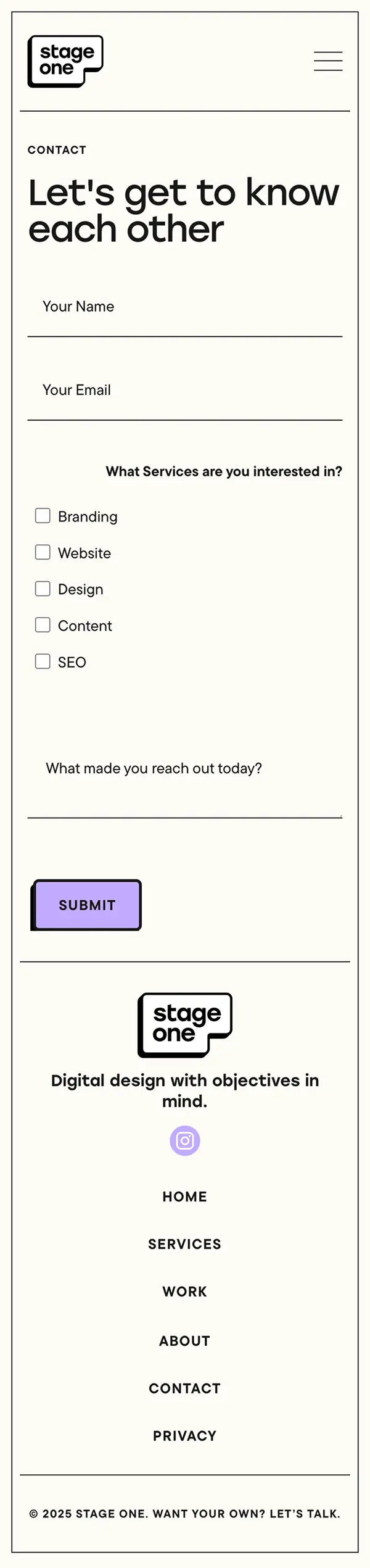The width and height of the screenshot is (370, 1568).
Task: Click the Stage One logo in the header
Action: pyautogui.click(x=65, y=60)
